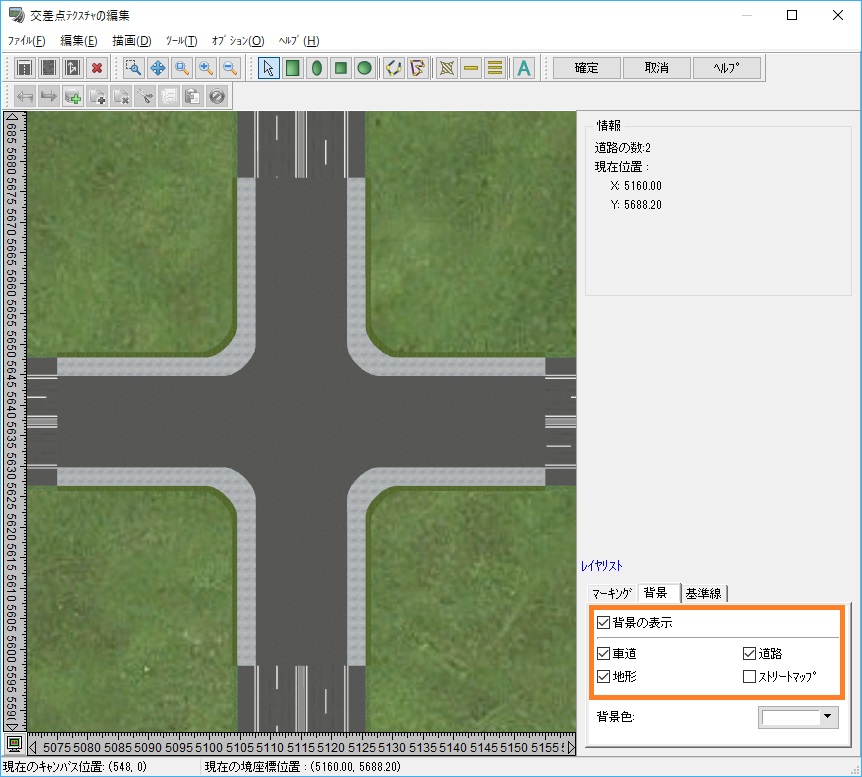
Task: Click the red X delete icon
Action: [x=97, y=68]
